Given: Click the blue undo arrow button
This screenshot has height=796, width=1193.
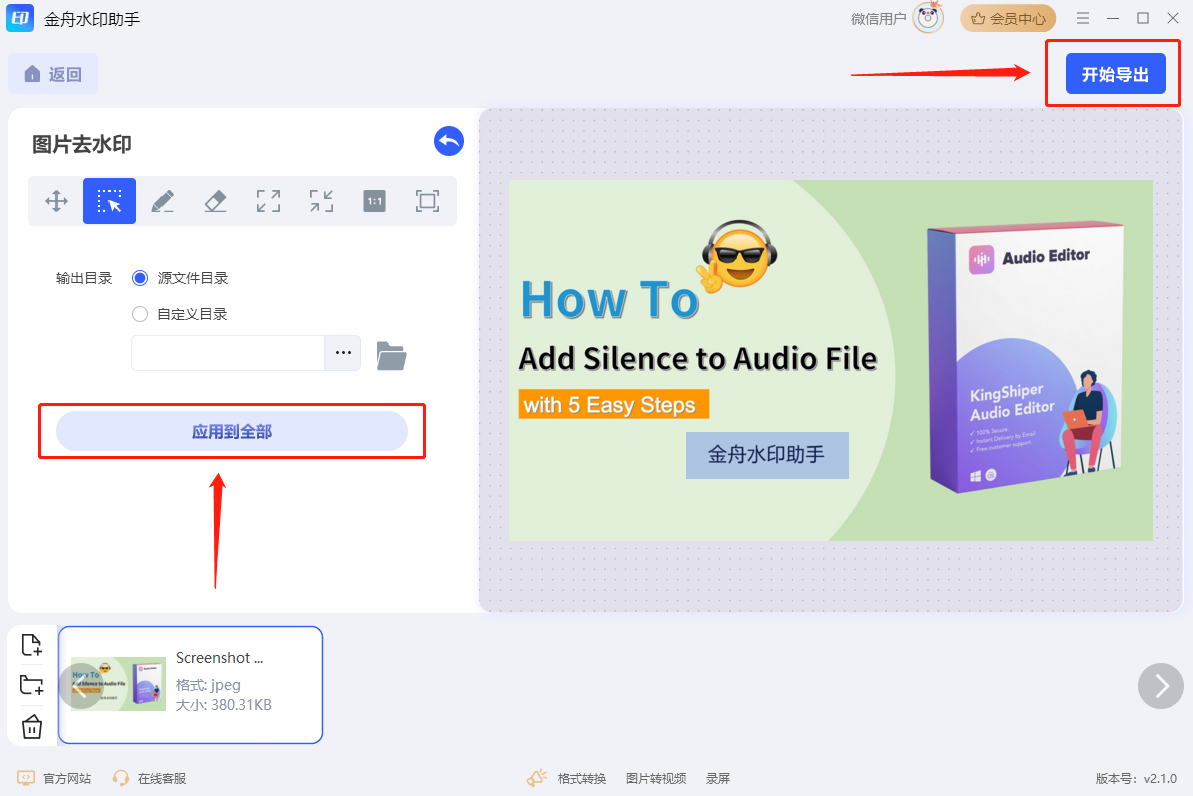Looking at the screenshot, I should pyautogui.click(x=449, y=141).
